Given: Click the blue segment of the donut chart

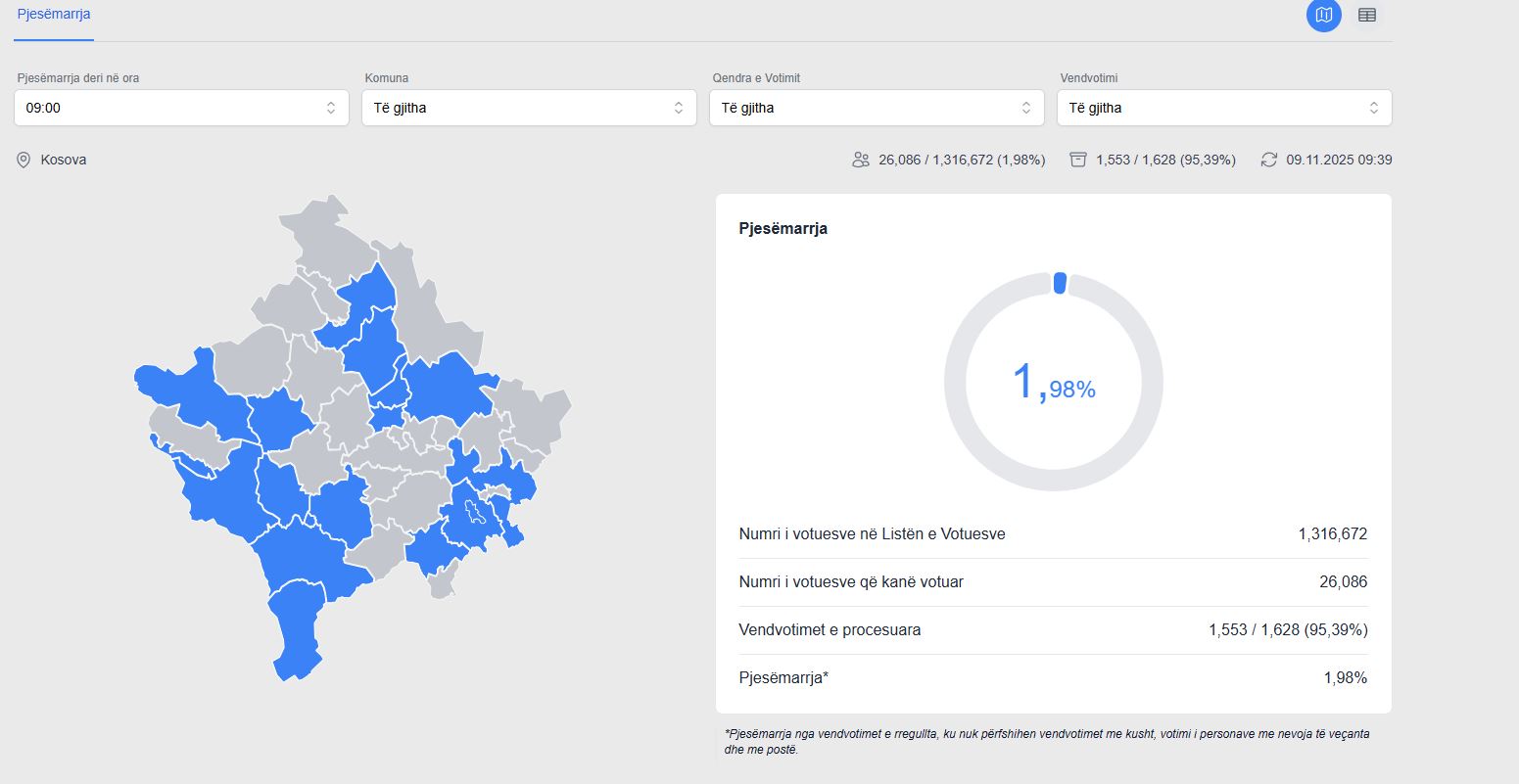Looking at the screenshot, I should (x=1060, y=283).
